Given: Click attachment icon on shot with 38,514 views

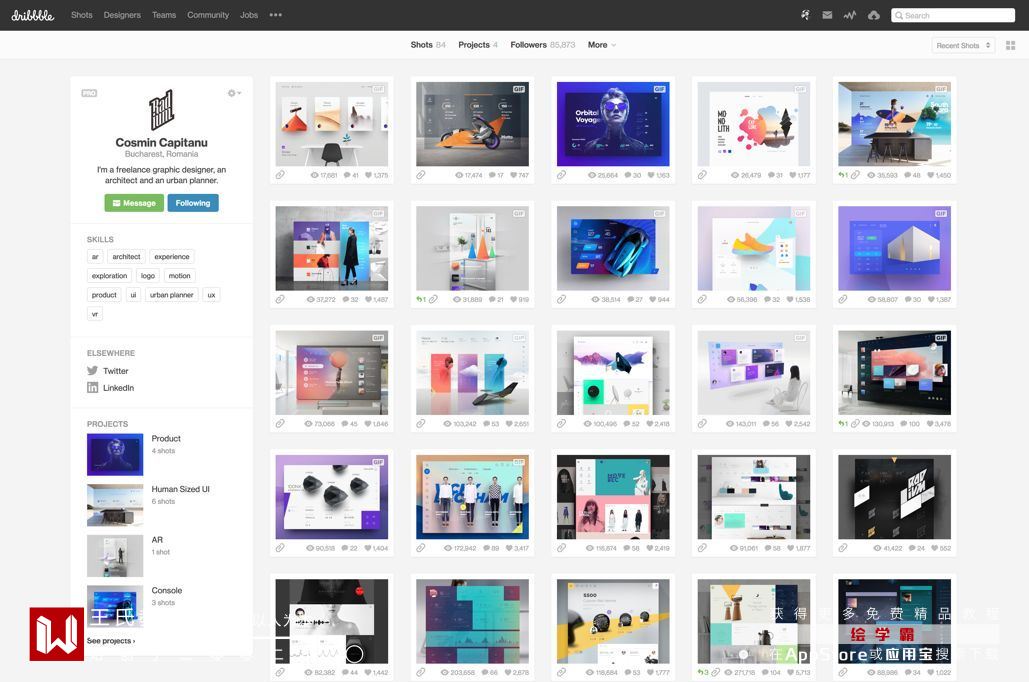Looking at the screenshot, I should pos(562,299).
